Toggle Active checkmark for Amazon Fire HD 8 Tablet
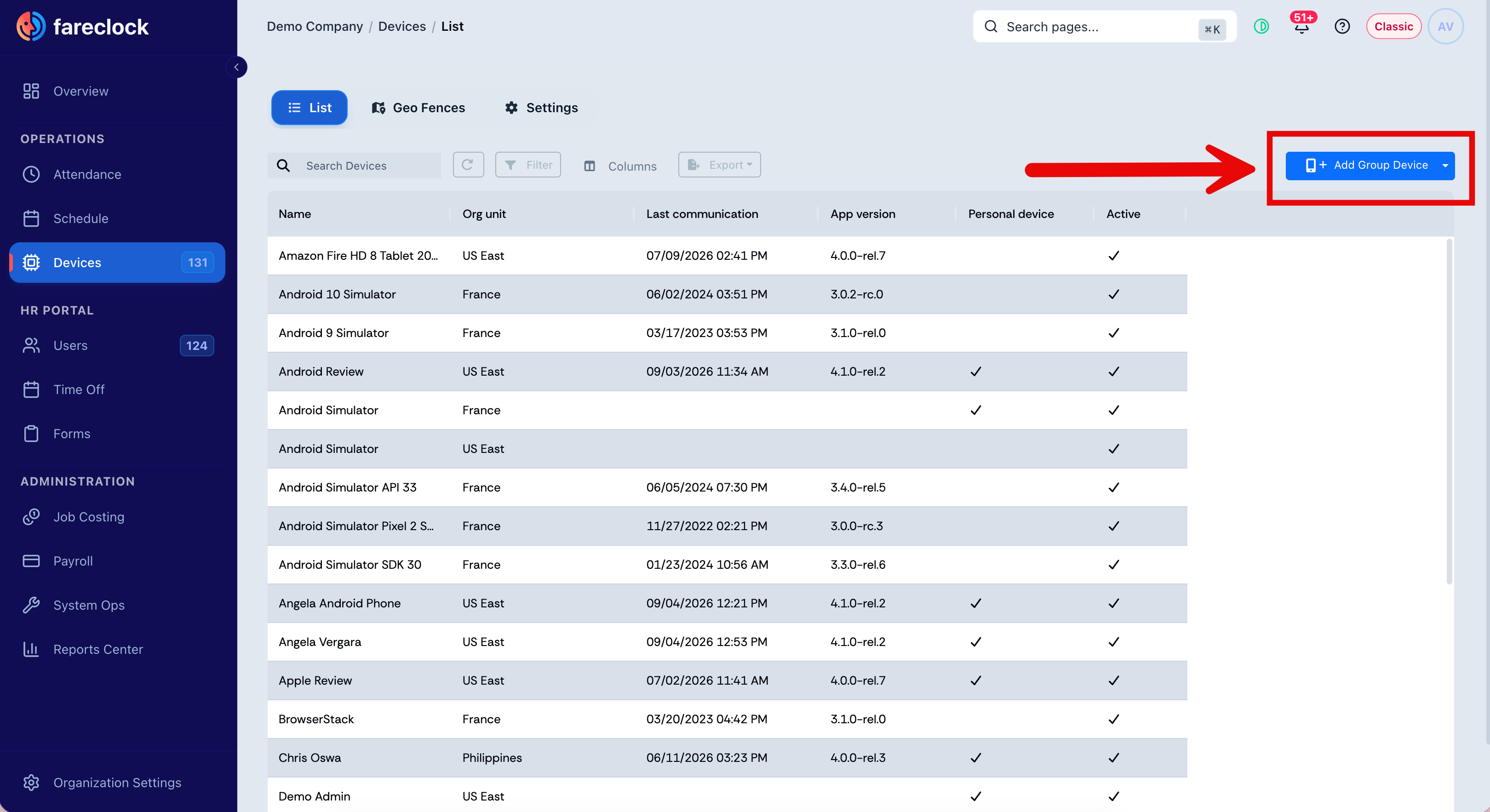This screenshot has width=1490, height=812. coord(1113,256)
